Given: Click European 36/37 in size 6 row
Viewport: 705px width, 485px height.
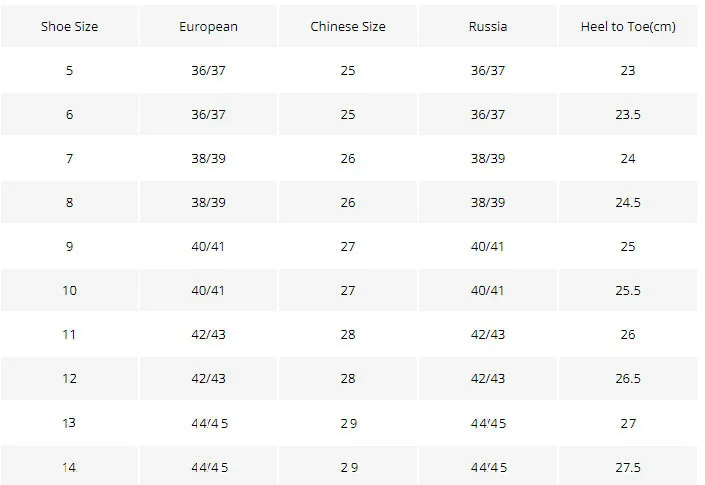Looking at the screenshot, I should click(208, 115).
